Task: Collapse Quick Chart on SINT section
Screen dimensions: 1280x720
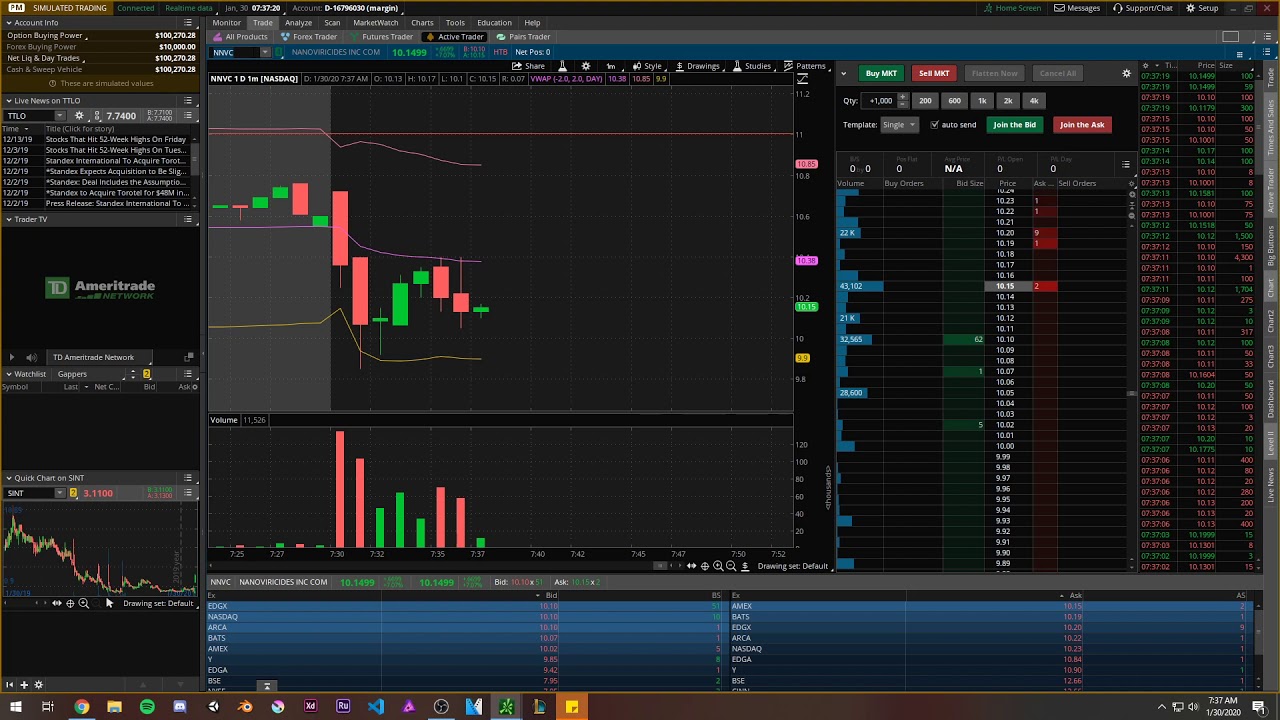Action: click(8, 478)
